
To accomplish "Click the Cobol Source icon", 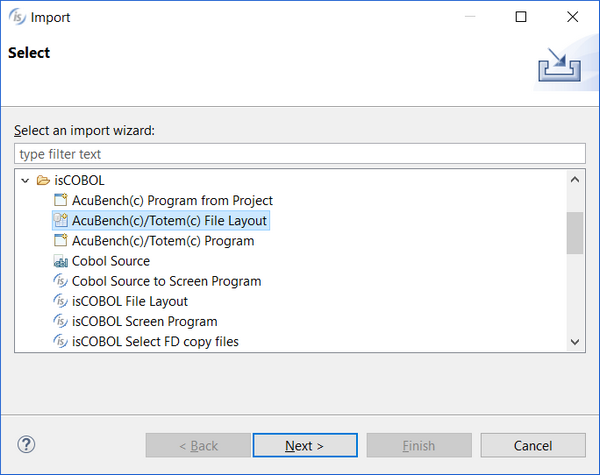I will pos(60,261).
